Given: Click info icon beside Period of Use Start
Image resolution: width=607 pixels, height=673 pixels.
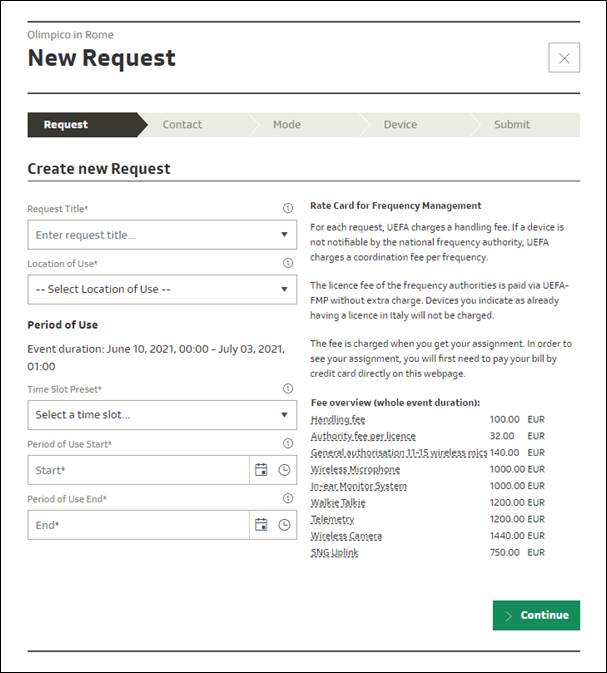Looking at the screenshot, I should pos(288,444).
